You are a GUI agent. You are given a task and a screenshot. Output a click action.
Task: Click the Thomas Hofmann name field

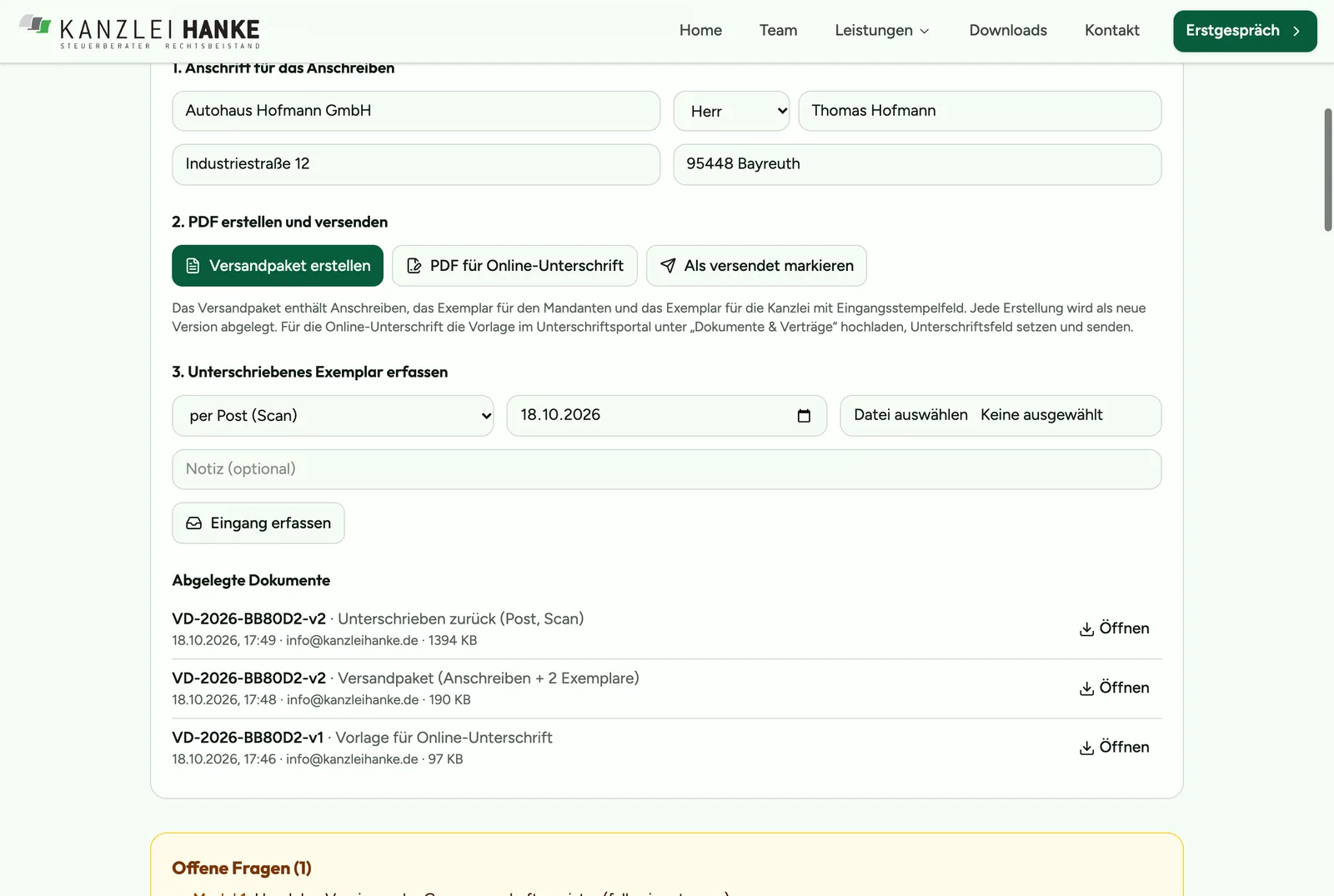coord(980,111)
